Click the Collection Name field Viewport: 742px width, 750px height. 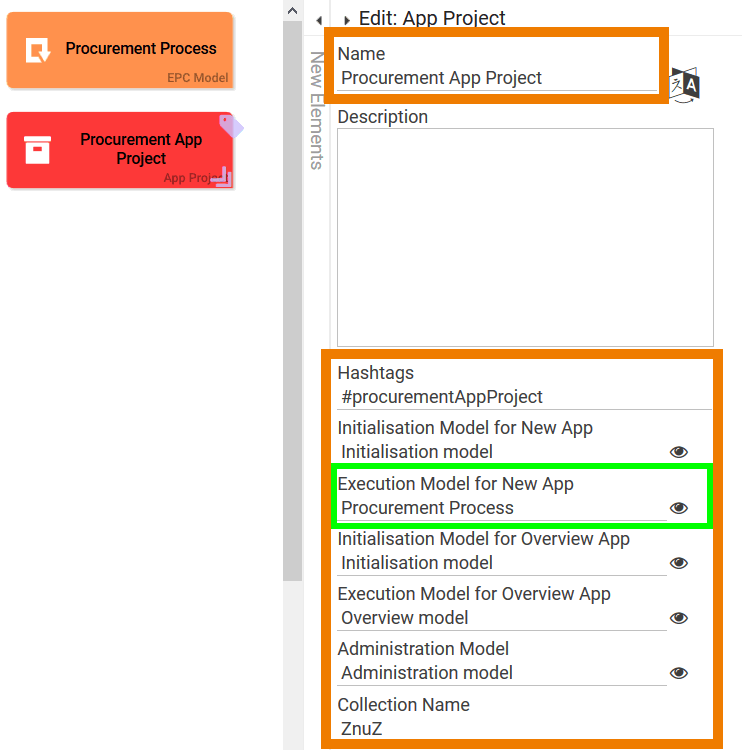click(x=525, y=729)
